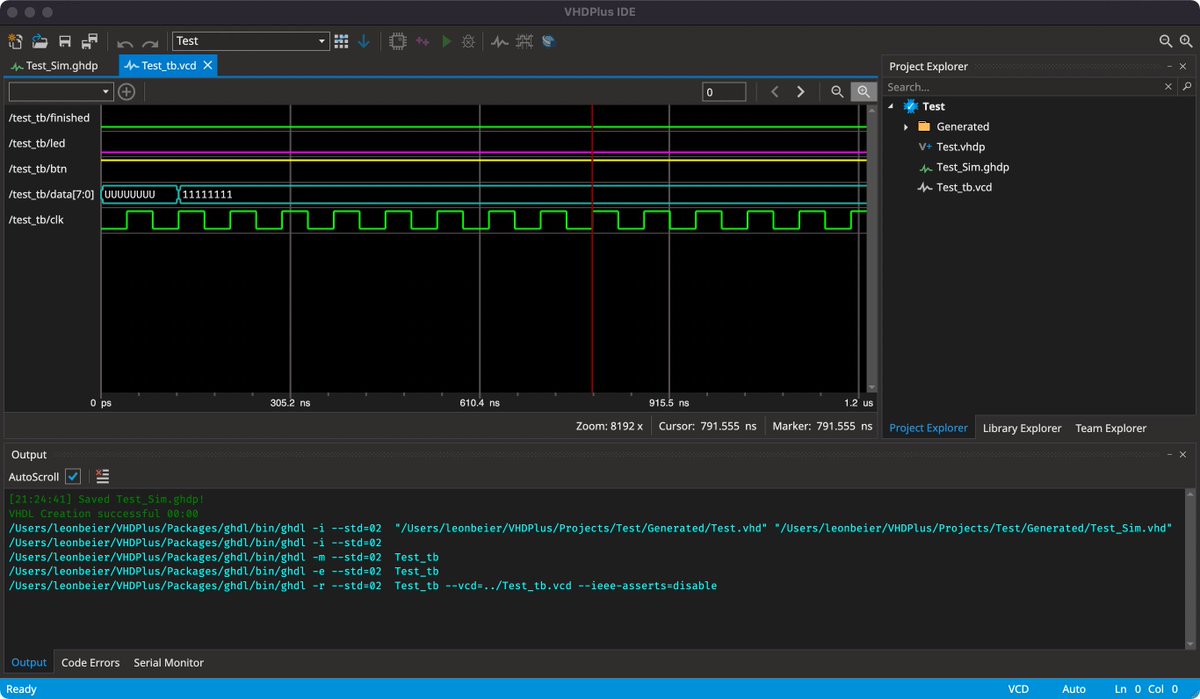Click the circuit grid icon next to globe
Screen dimensions: 1200x699
coord(524,41)
